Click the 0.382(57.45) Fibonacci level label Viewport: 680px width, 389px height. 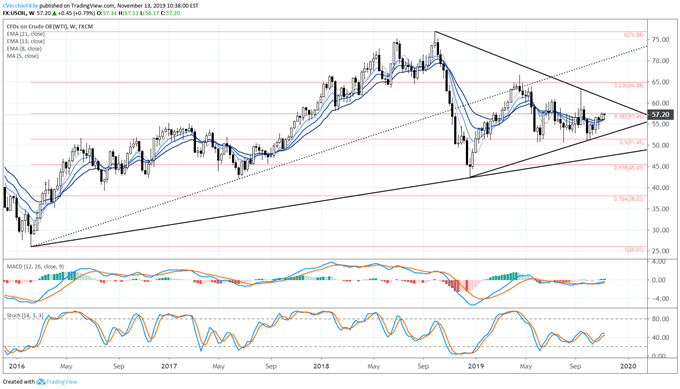tap(630, 117)
